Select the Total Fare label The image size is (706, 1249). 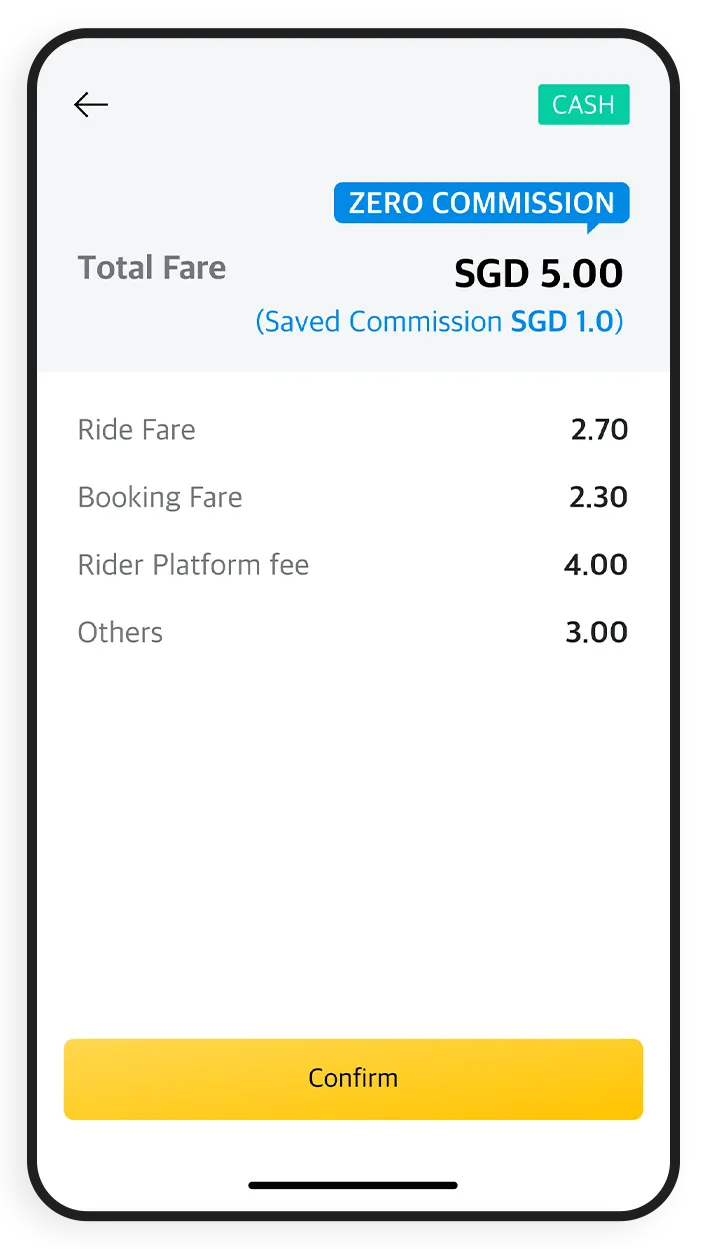152,268
